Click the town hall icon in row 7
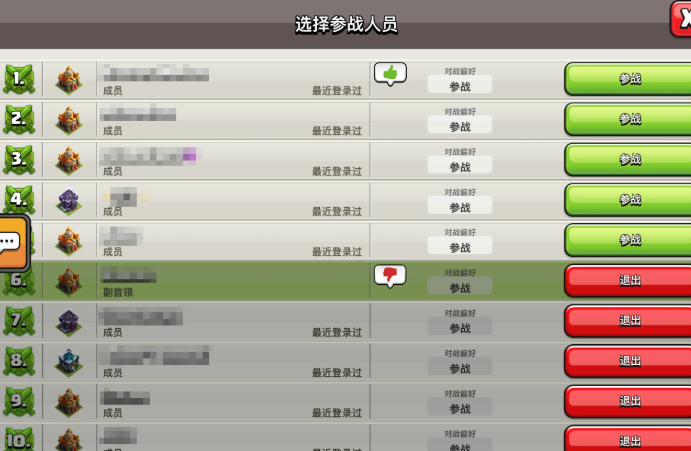 [x=69, y=322]
